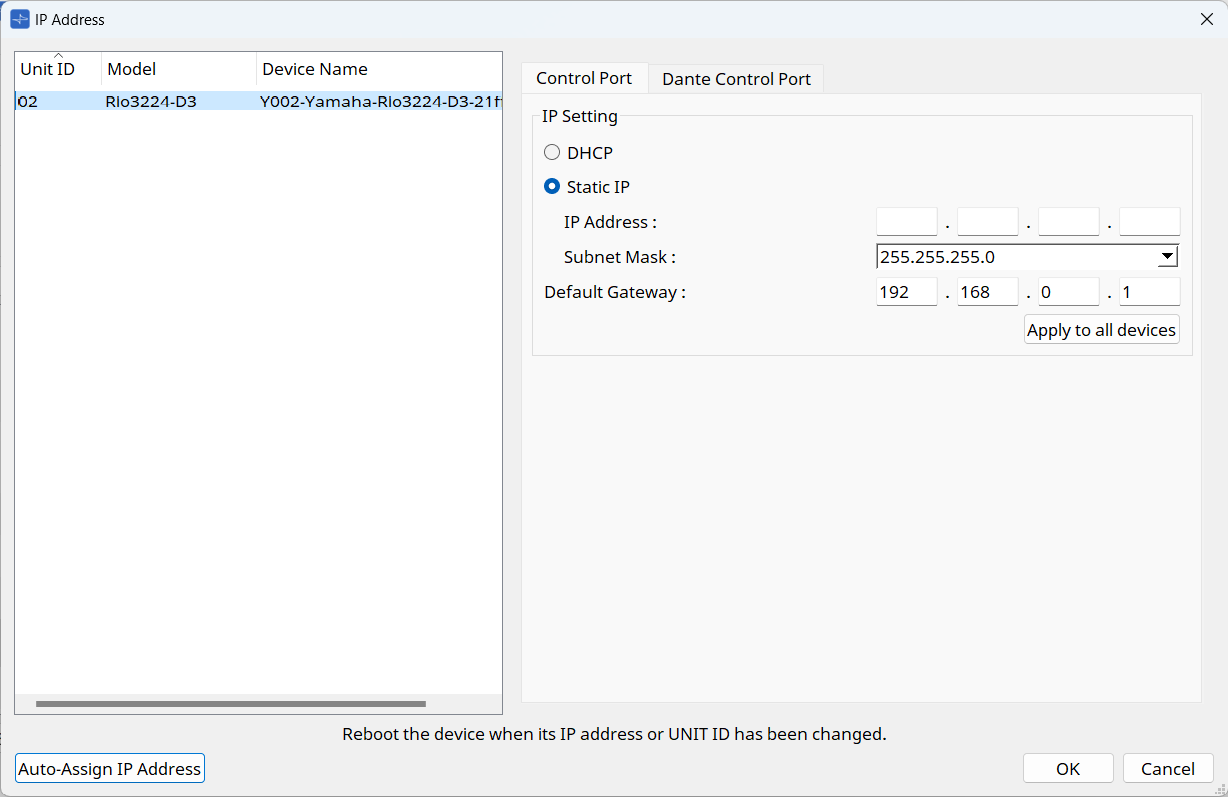Screen dimensions: 1228x797
Task: Click the Default Gateway field showing 192
Action: point(906,292)
